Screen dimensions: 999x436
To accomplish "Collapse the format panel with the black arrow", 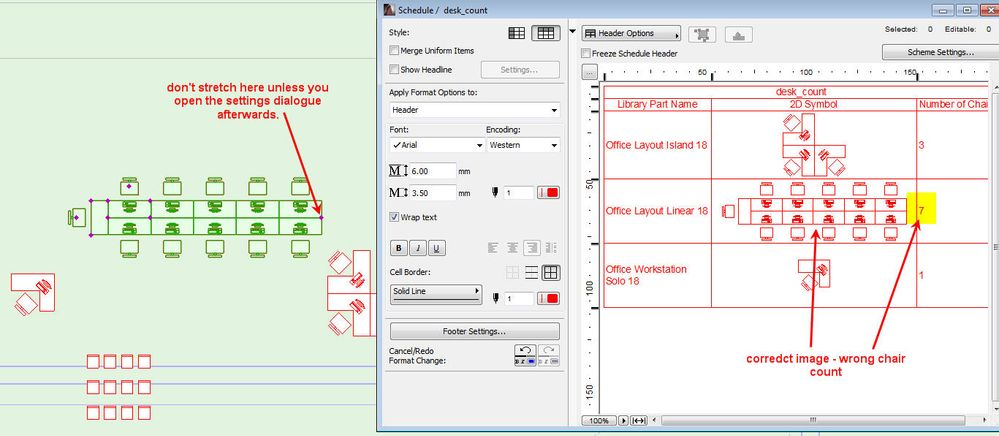I will (x=572, y=32).
